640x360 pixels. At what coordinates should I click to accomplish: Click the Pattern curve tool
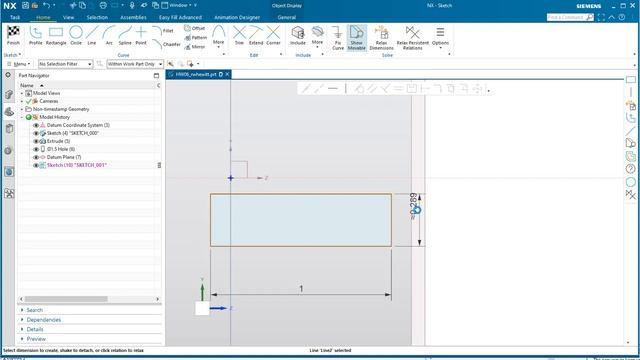point(196,38)
